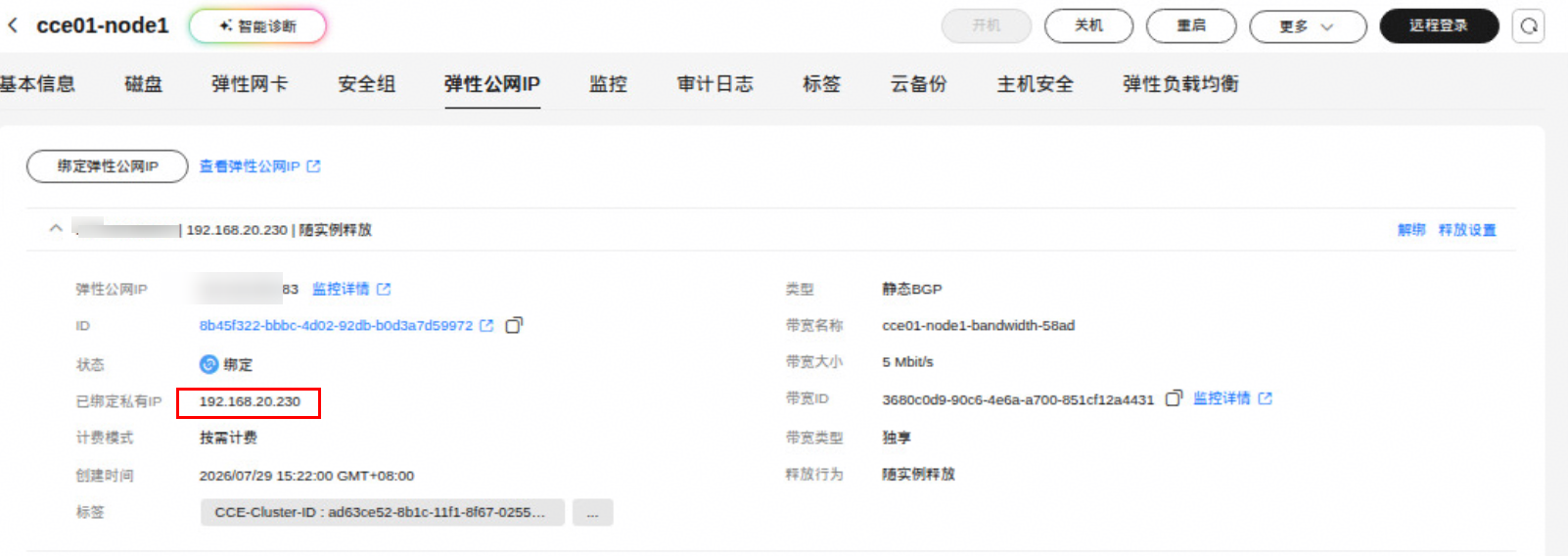Image resolution: width=1568 pixels, height=556 pixels.
Task: Click external link icon after EIP ID
Action: [x=486, y=325]
